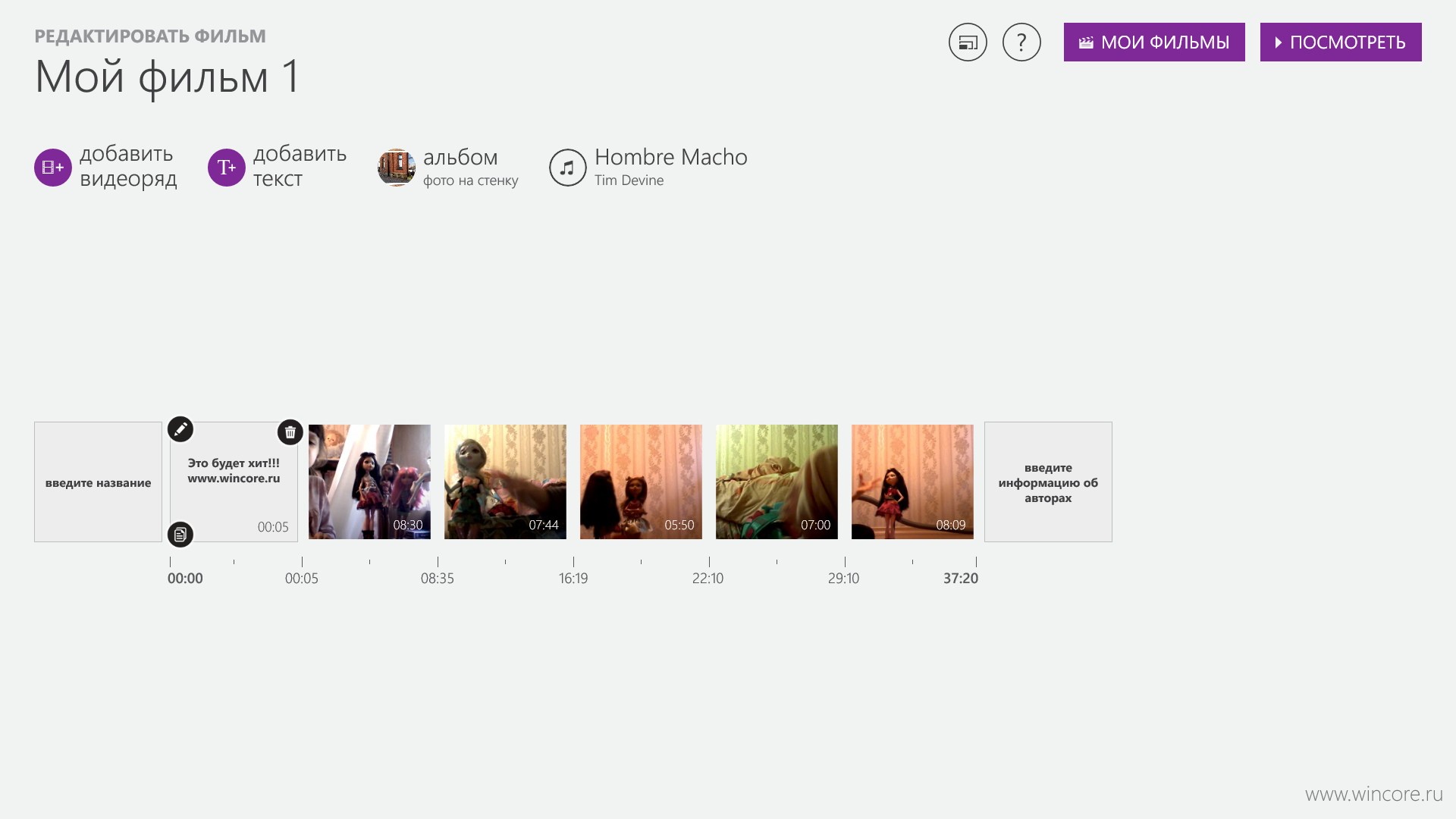Click добавить видеоряд label
This screenshot has height=819, width=1456.
tap(128, 166)
